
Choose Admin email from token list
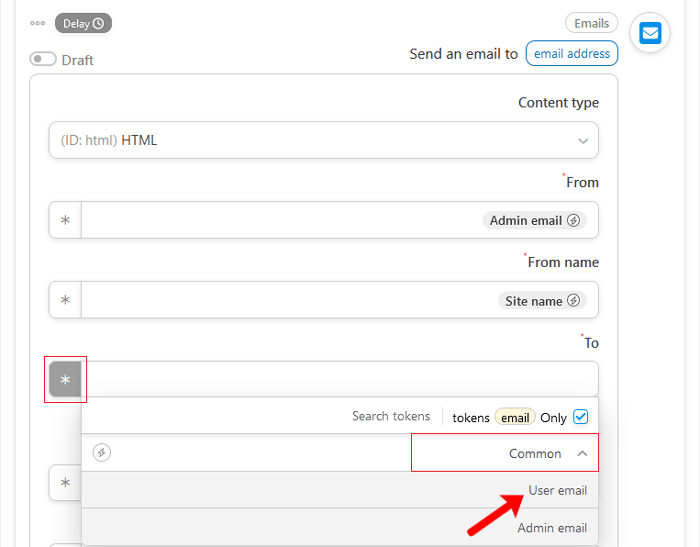(x=552, y=527)
